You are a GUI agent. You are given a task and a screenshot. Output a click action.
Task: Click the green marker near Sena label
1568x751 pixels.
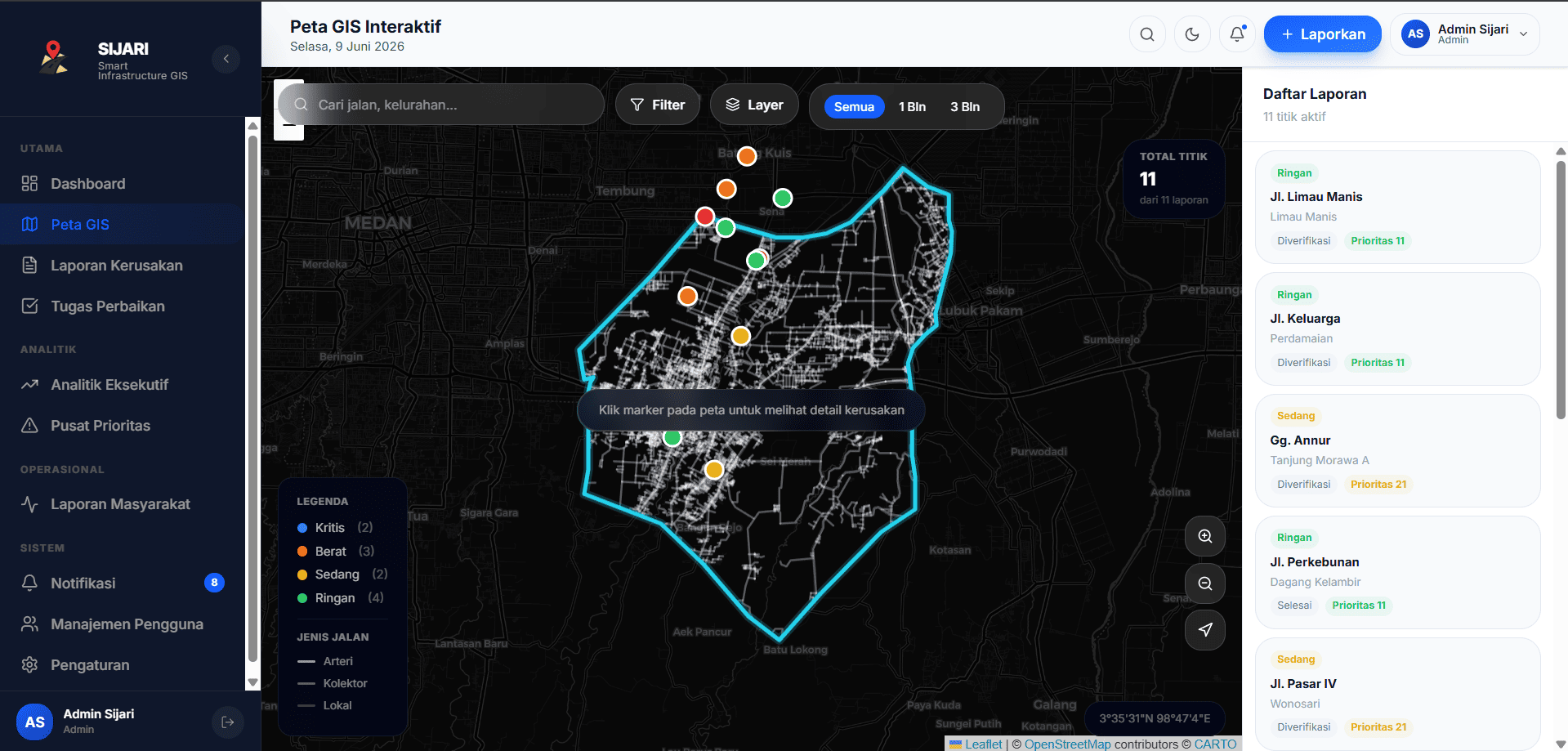(783, 198)
